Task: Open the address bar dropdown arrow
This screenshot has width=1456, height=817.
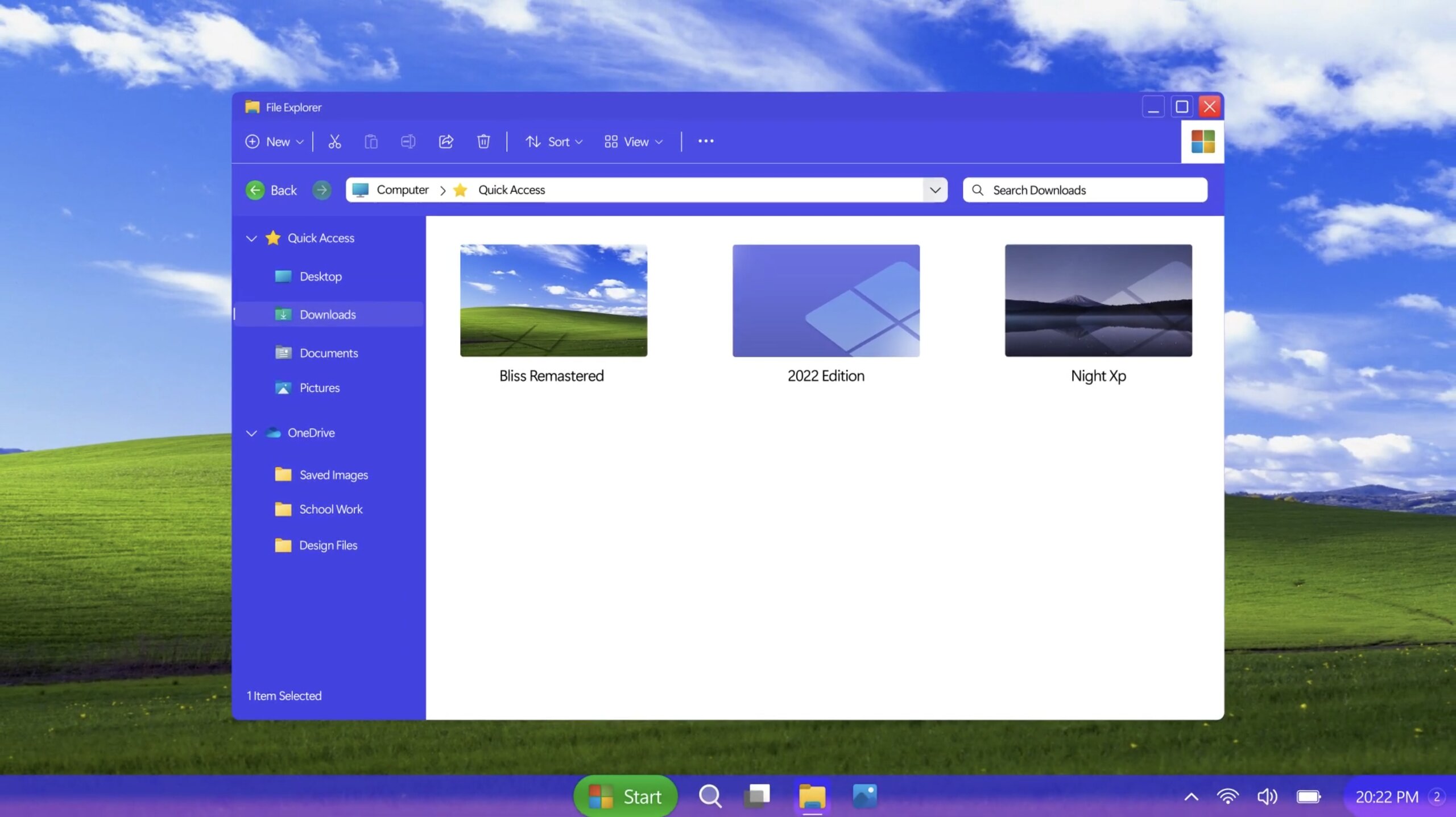Action: pos(934,190)
